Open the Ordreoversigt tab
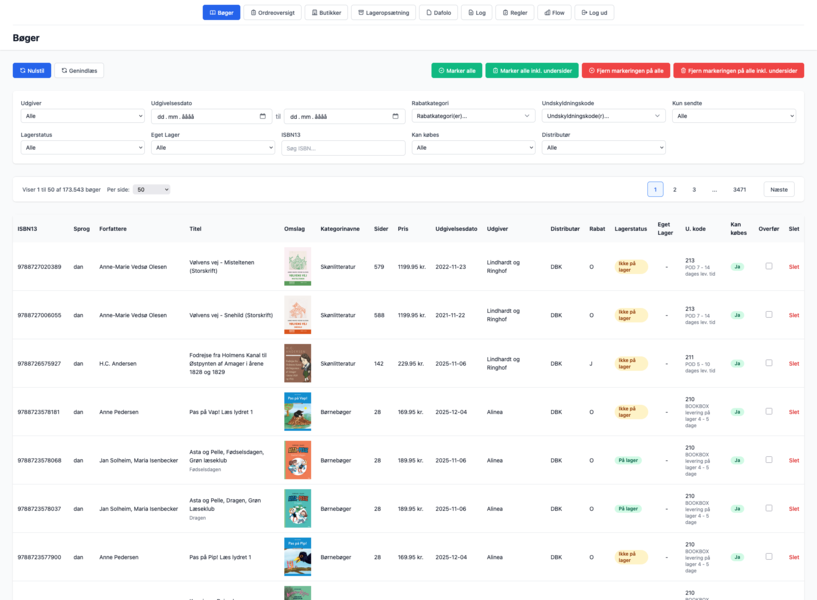The width and height of the screenshot is (817, 600). click(x=271, y=13)
